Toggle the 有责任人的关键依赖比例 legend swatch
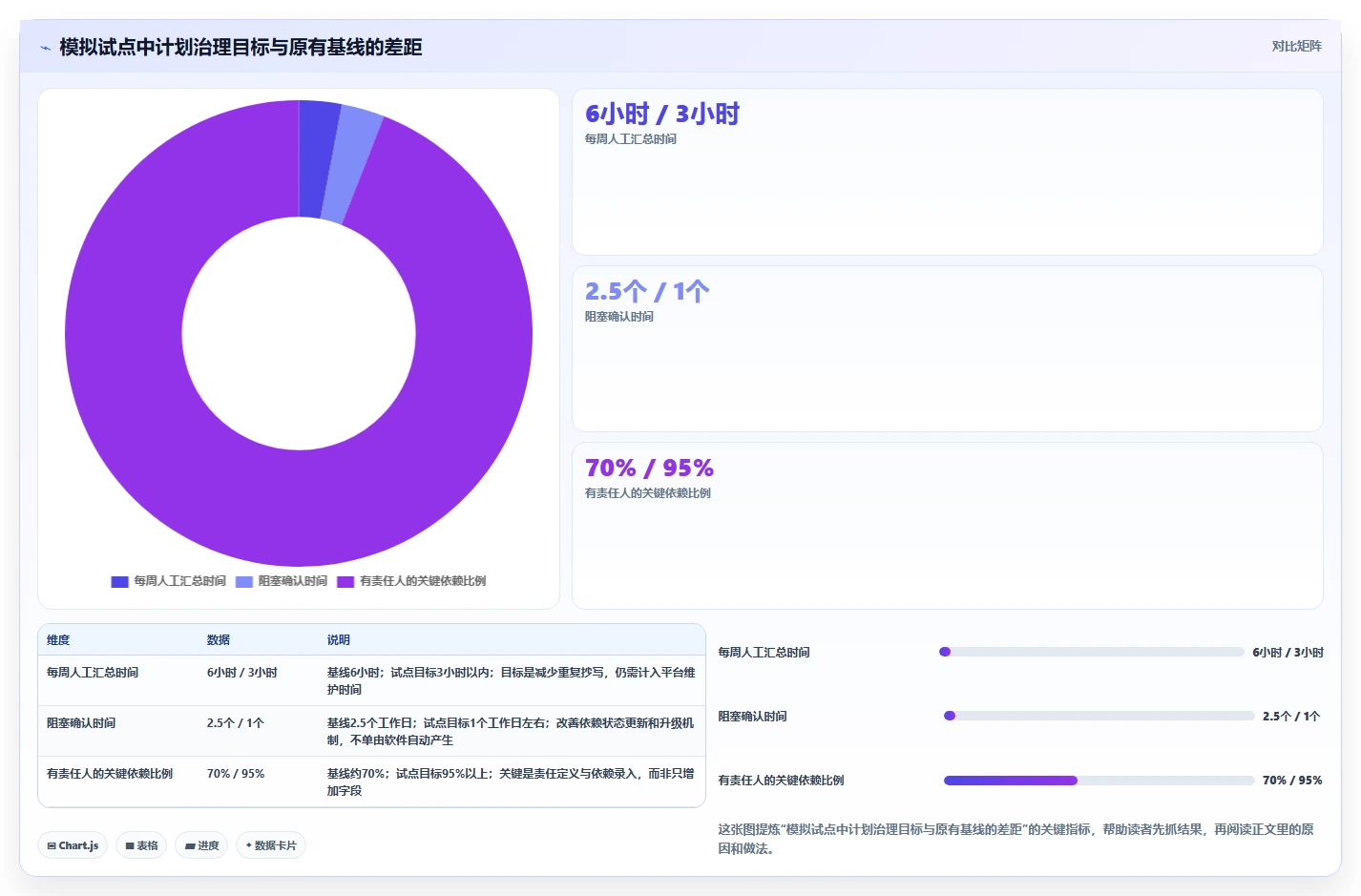Image resolution: width=1361 pixels, height=896 pixels. tap(345, 581)
